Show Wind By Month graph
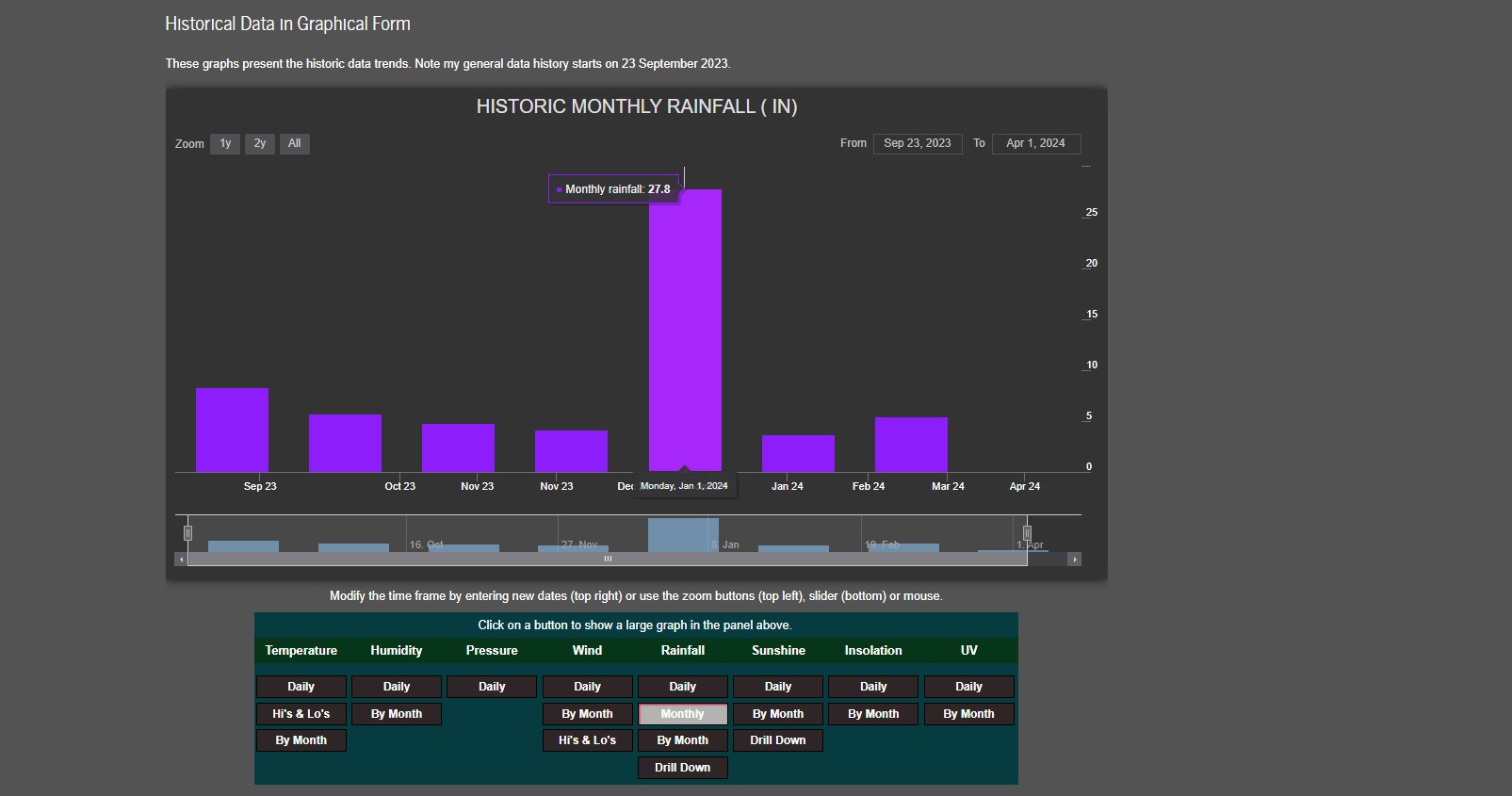The width and height of the screenshot is (1512, 796). (x=587, y=714)
